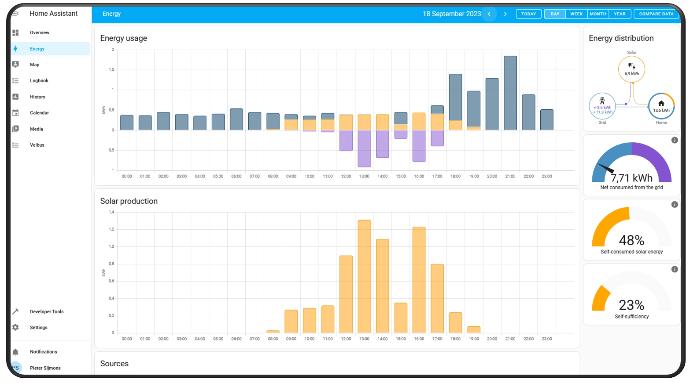
Task: Click the Today button
Action: (529, 14)
